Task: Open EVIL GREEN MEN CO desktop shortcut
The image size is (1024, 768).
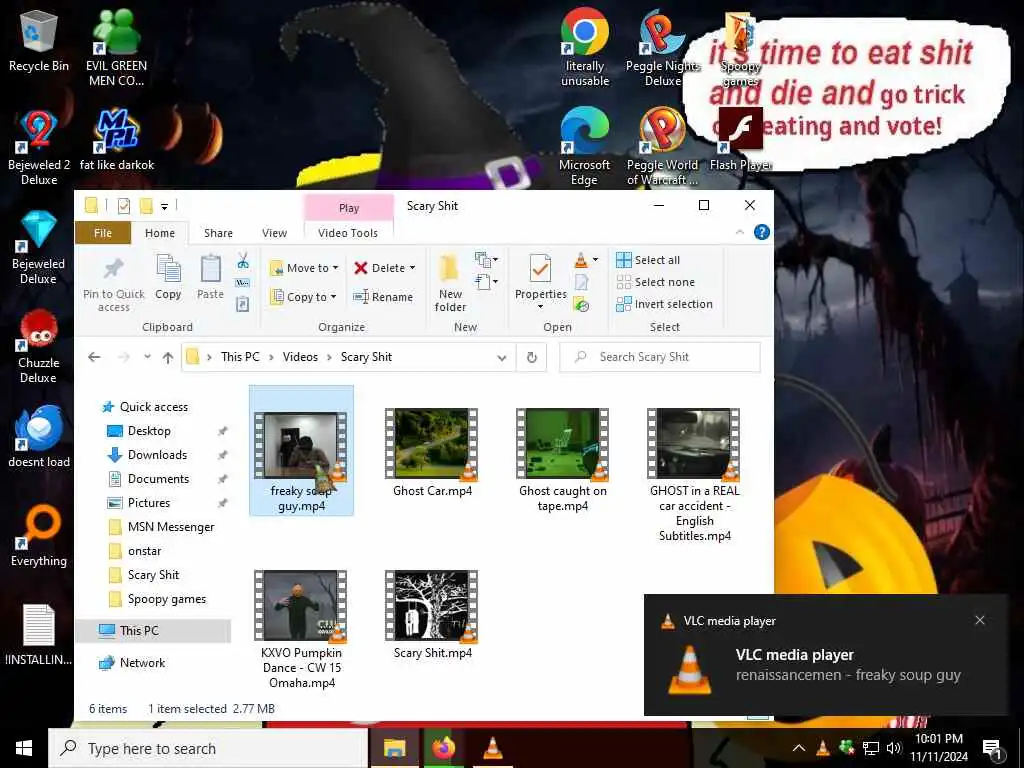Action: [x=116, y=47]
